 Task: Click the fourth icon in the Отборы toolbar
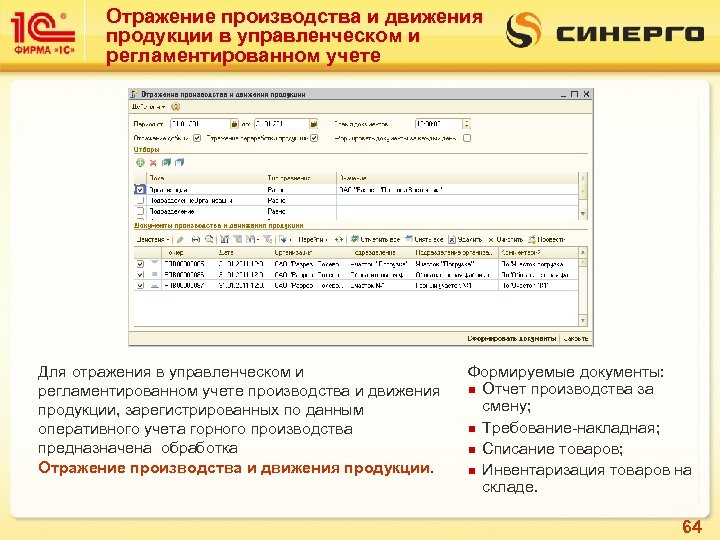(180, 162)
